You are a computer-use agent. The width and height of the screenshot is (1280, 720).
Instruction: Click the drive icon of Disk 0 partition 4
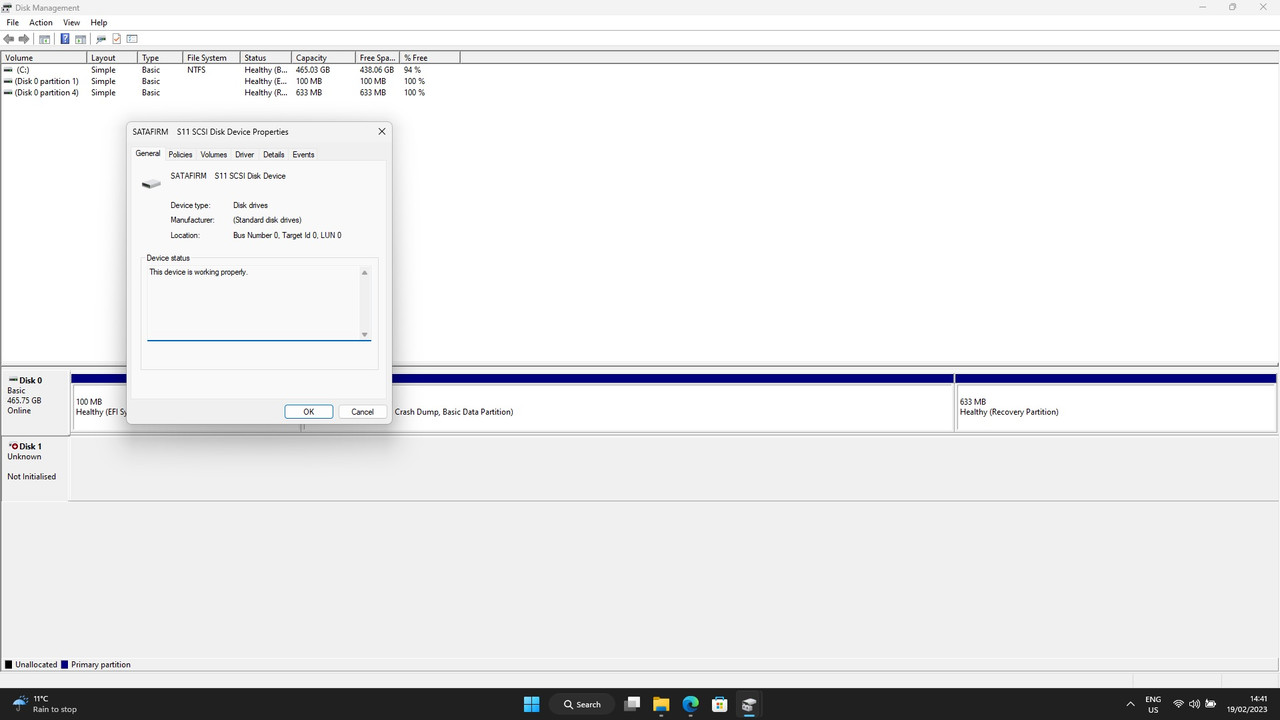click(x=8, y=92)
